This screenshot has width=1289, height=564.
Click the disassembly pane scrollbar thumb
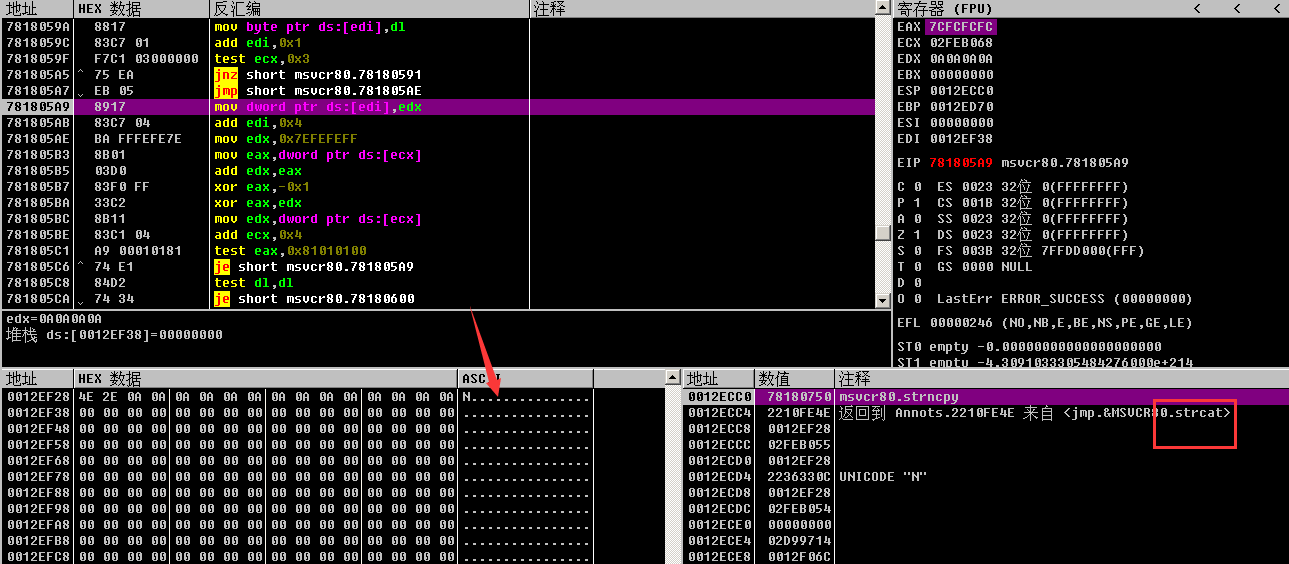(882, 232)
